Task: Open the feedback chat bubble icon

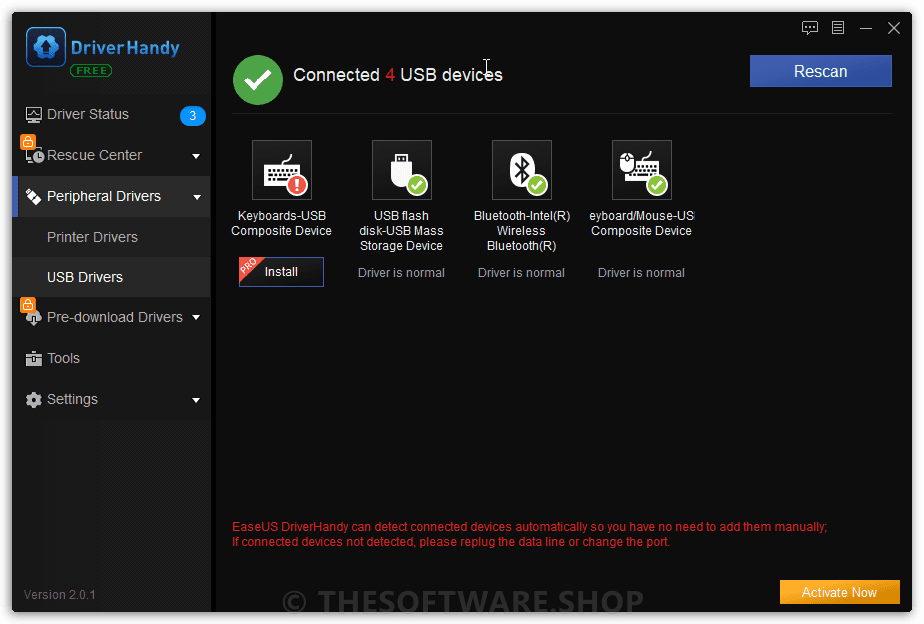Action: (x=810, y=28)
